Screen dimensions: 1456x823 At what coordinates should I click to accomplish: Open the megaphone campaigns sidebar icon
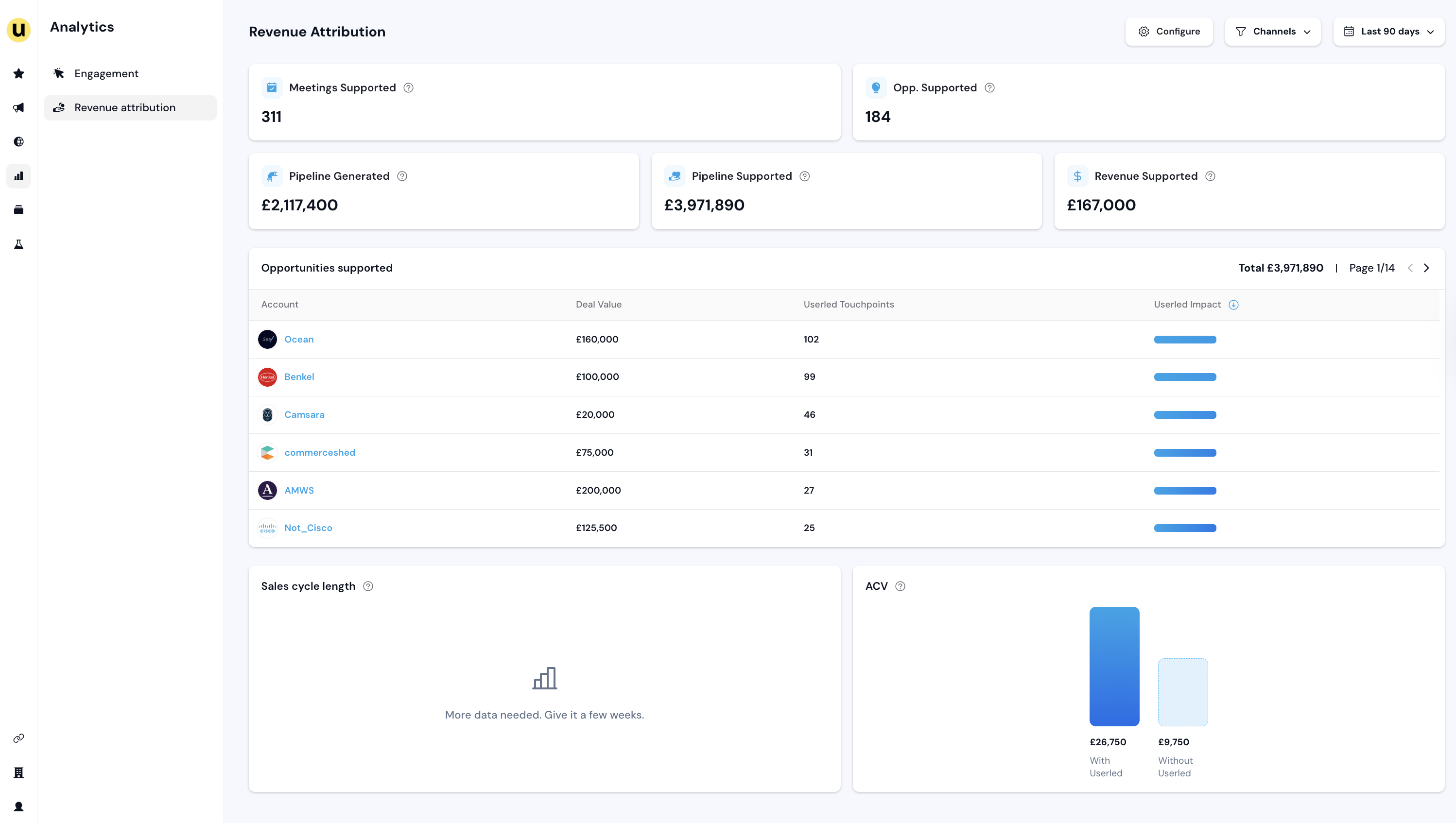click(18, 107)
